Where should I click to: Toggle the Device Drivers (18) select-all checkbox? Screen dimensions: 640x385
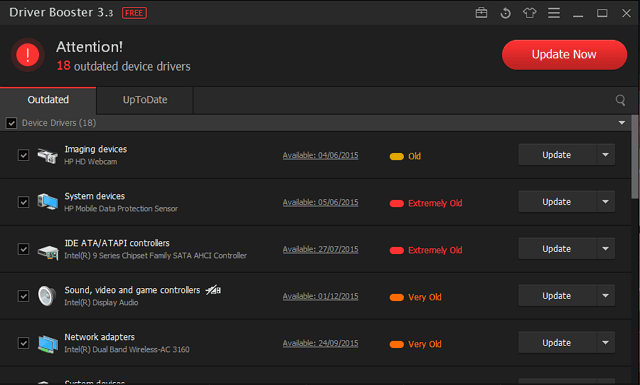(11, 123)
